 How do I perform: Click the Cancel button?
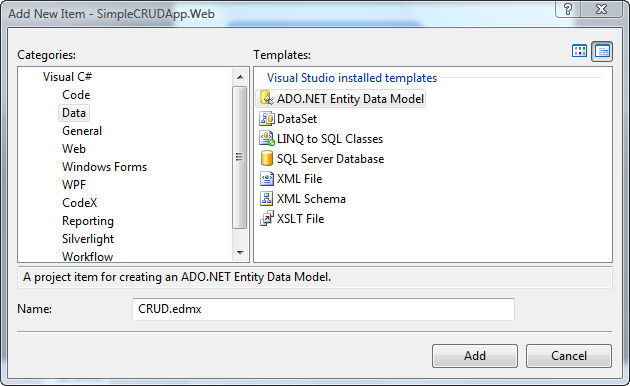coord(569,356)
